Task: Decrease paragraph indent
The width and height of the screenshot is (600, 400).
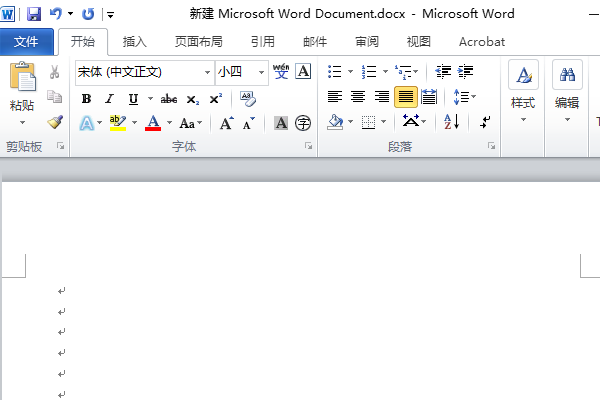Action: (x=443, y=72)
